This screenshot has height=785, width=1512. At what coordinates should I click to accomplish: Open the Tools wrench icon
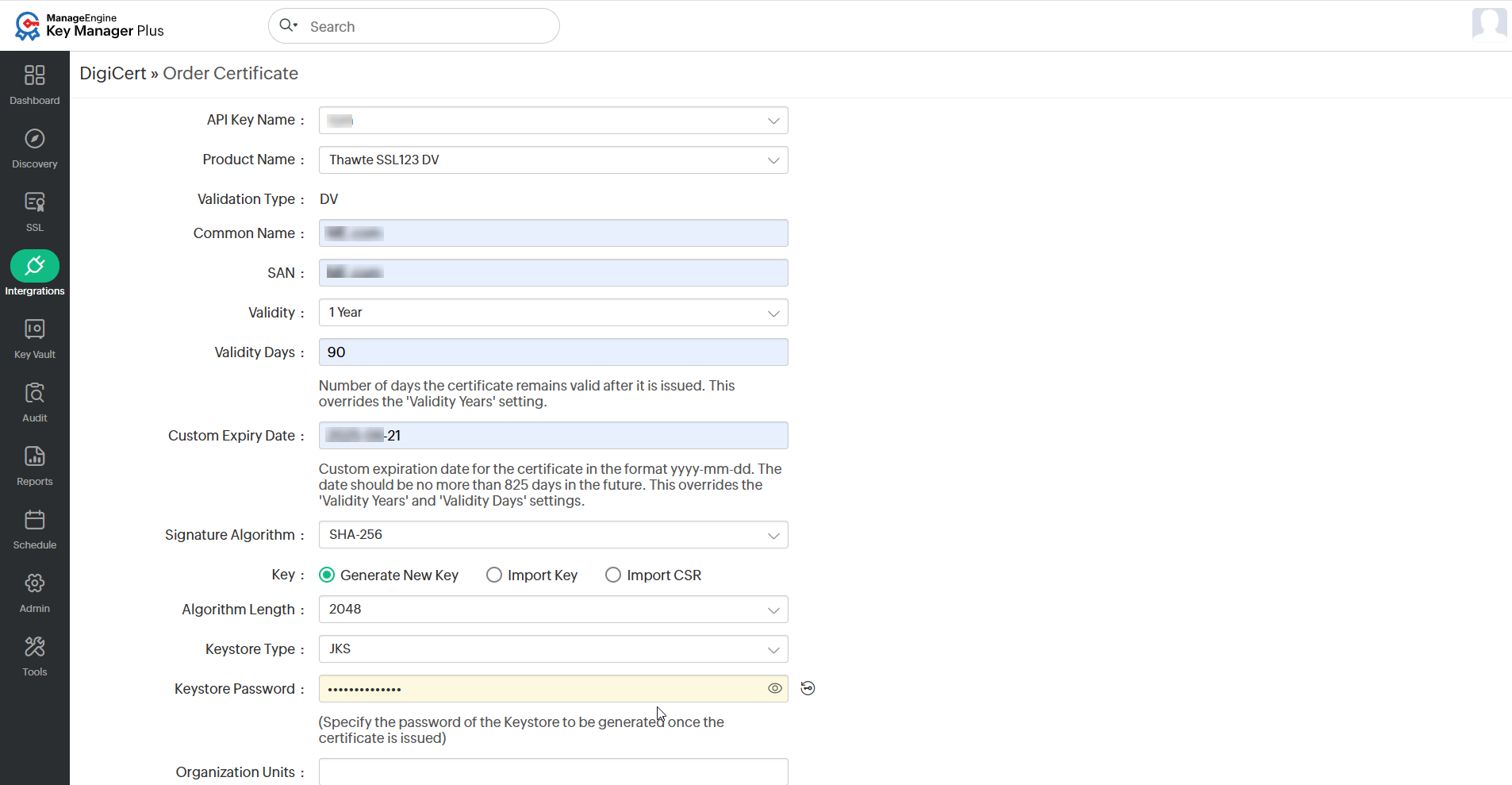(x=35, y=647)
